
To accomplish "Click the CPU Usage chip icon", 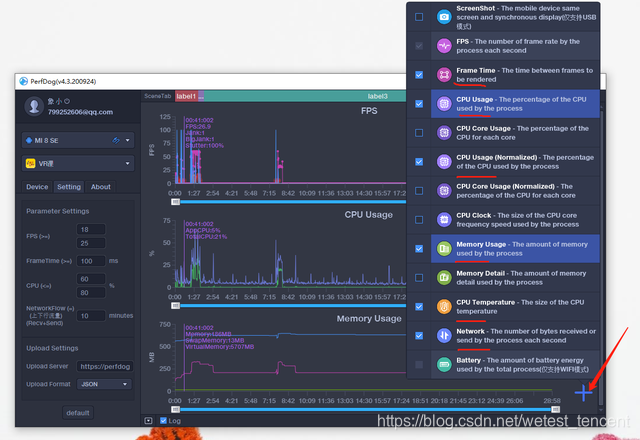I will (x=444, y=104).
